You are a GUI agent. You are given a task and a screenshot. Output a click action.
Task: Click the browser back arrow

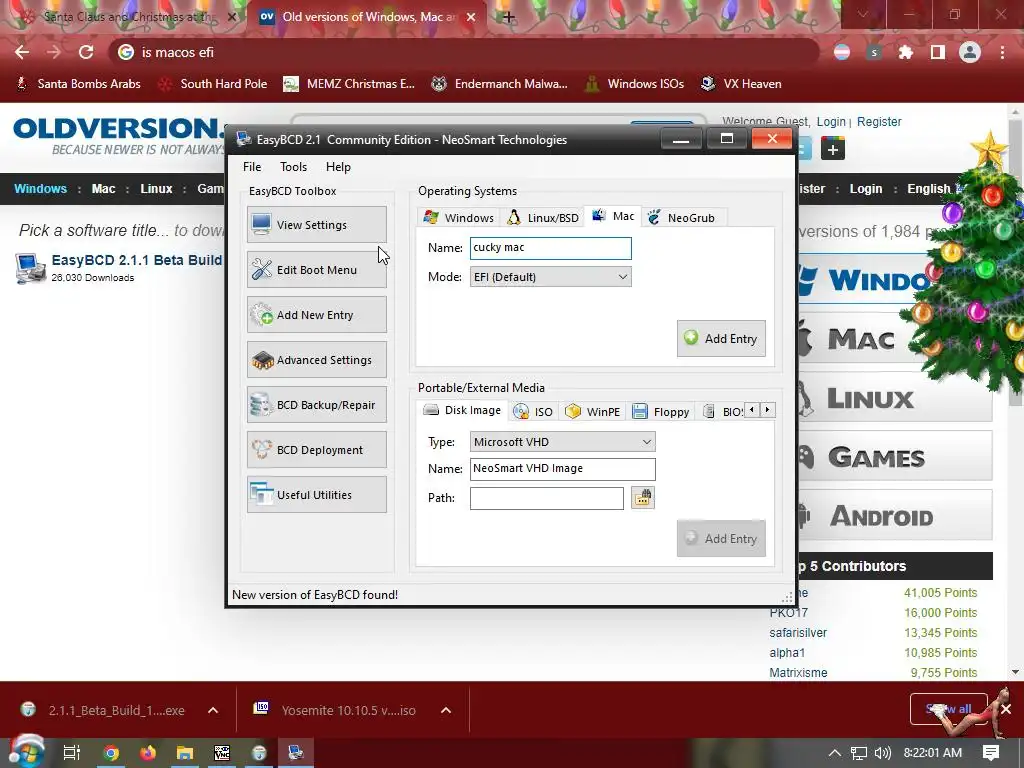pyautogui.click(x=22, y=52)
